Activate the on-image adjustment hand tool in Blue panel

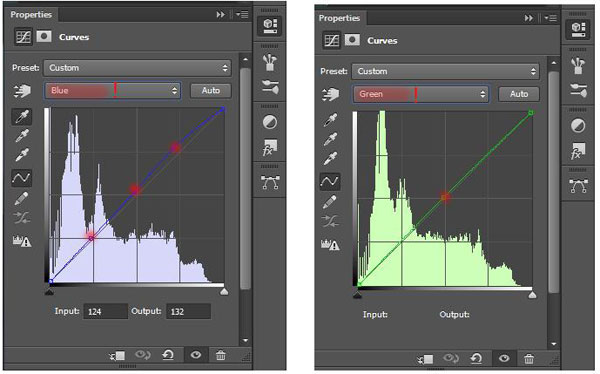point(22,91)
